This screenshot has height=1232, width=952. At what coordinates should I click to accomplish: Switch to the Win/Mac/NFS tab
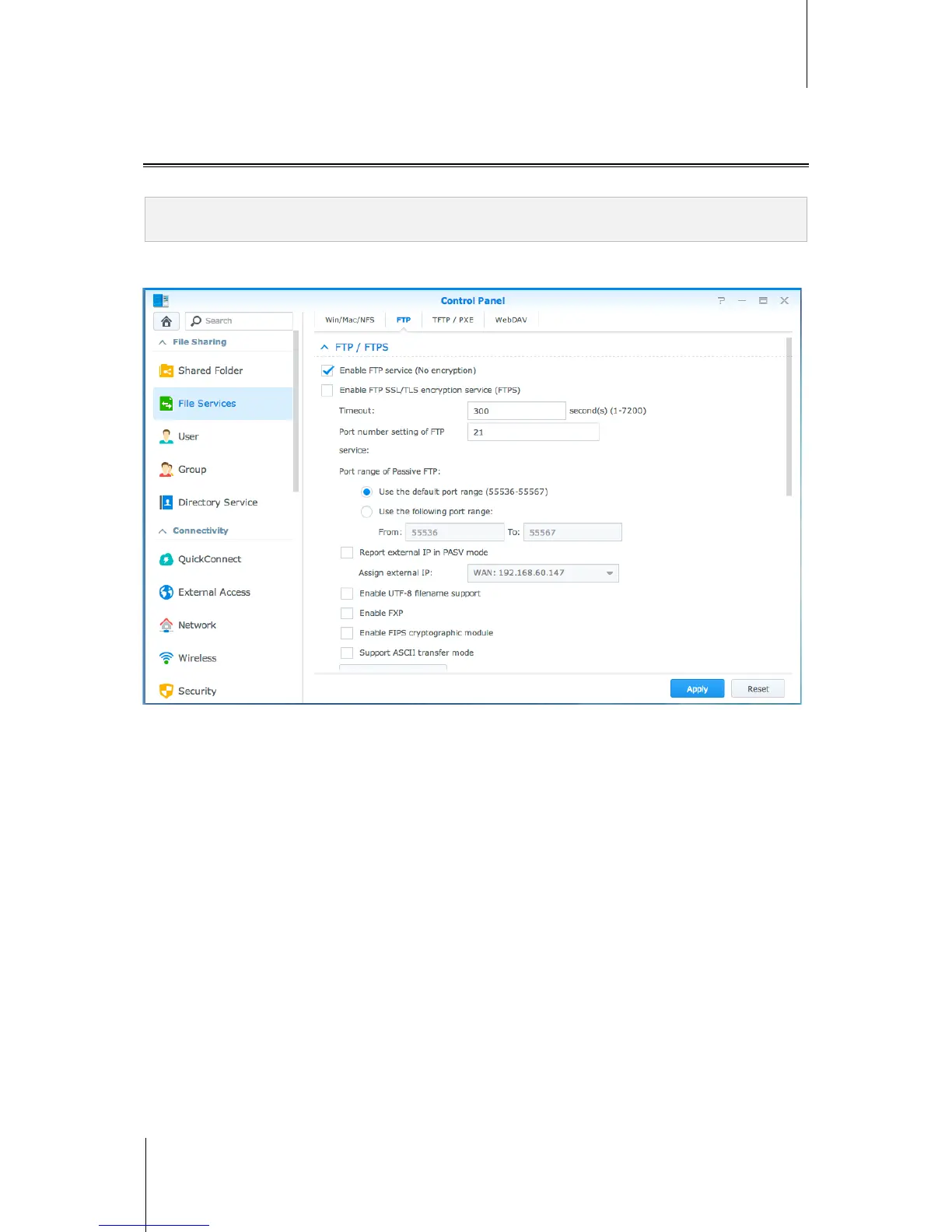350,320
